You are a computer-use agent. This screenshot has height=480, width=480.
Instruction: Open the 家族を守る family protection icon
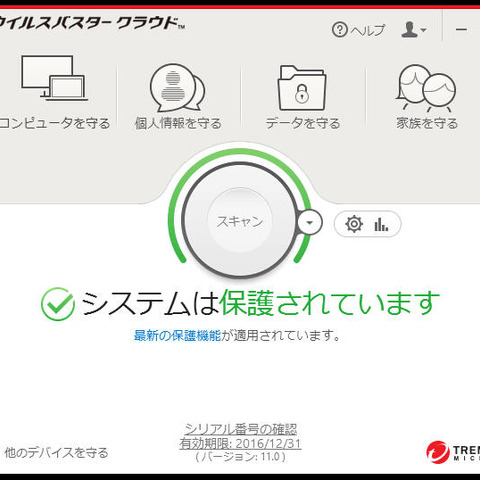pos(426,88)
